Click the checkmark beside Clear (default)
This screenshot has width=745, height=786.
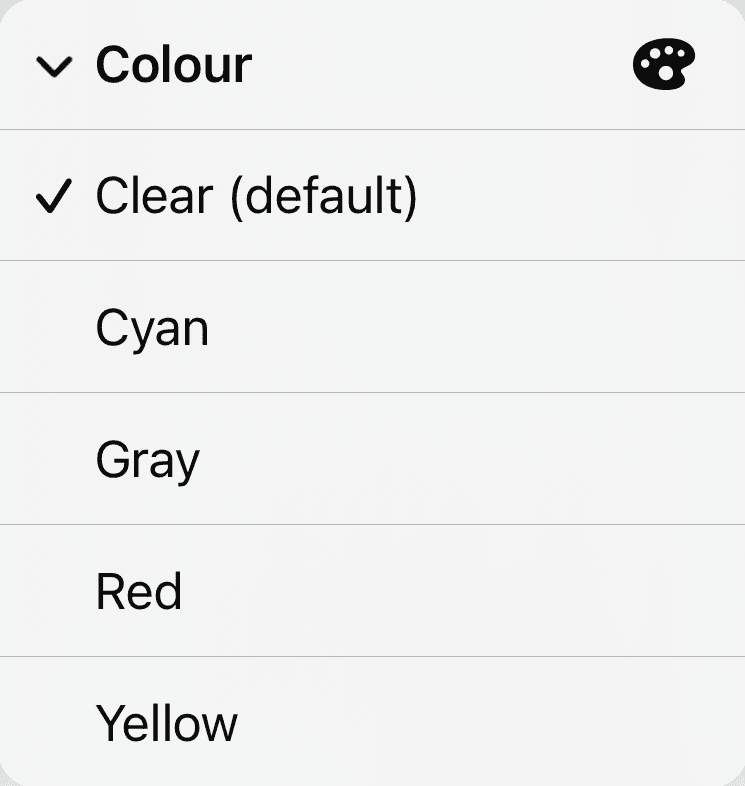pos(53,198)
